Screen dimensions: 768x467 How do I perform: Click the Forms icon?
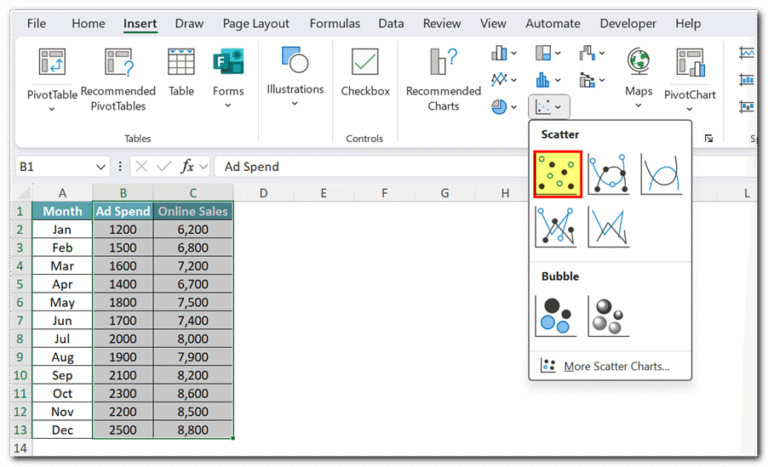point(228,62)
